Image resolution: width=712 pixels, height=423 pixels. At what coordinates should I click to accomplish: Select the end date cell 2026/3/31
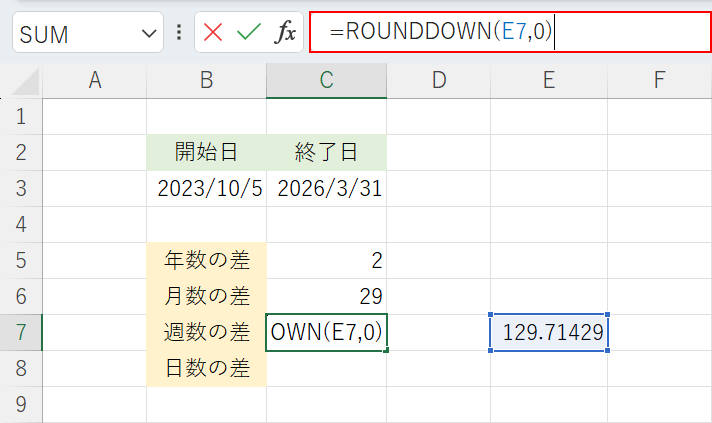click(x=326, y=188)
